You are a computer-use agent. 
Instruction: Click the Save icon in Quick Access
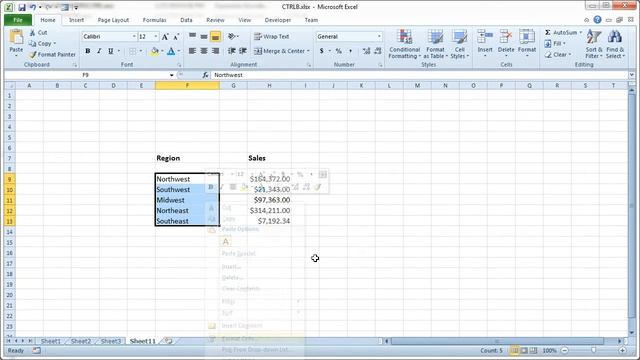22,7
